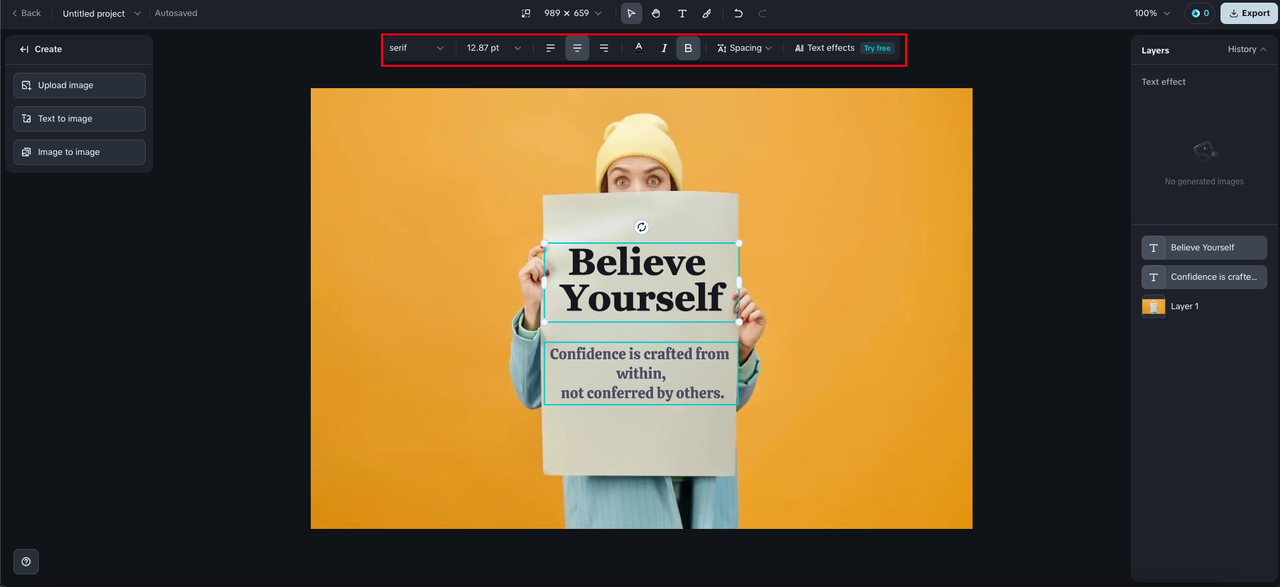Select Layer 1 image layer
The height and width of the screenshot is (587, 1280).
click(1204, 307)
